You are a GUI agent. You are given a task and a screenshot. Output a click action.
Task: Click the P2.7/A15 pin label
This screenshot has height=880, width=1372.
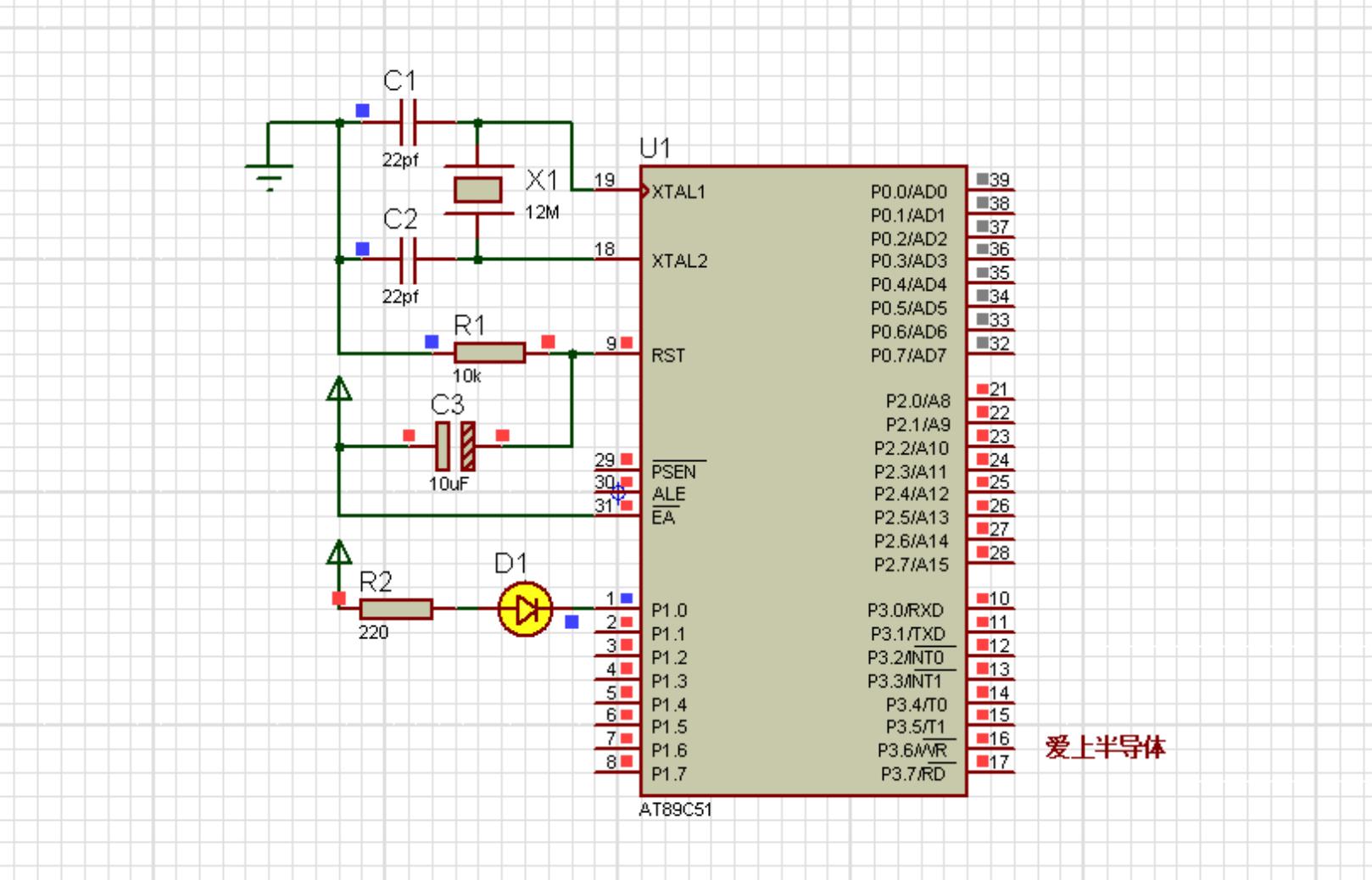click(912, 565)
